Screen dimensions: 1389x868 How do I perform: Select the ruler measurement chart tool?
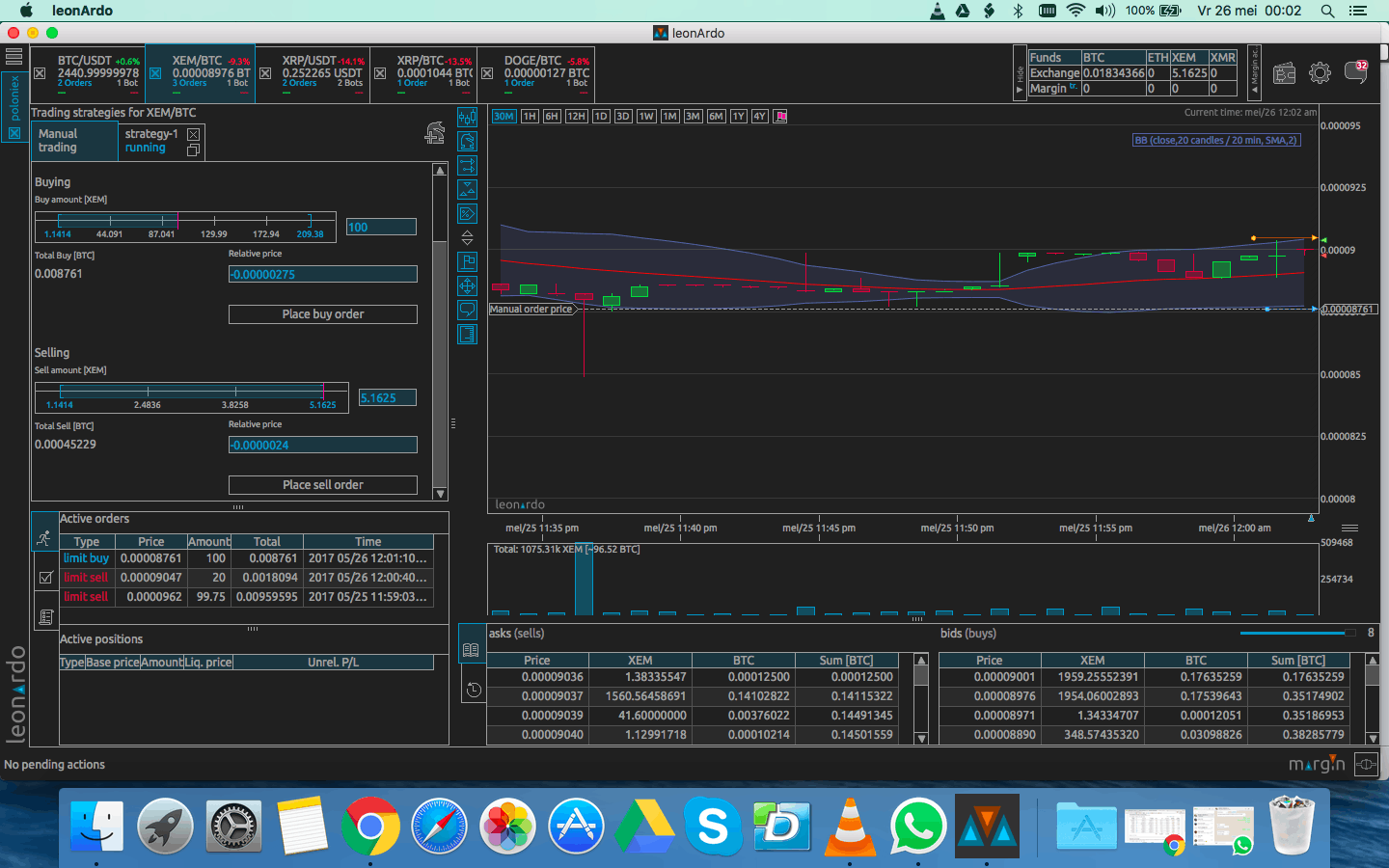tap(468, 334)
